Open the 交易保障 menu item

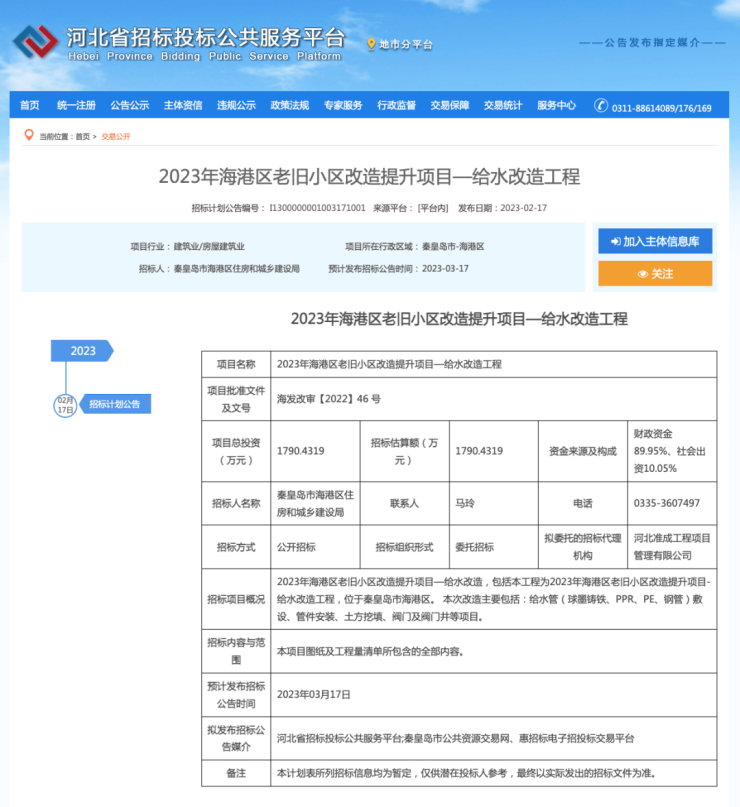pos(450,106)
